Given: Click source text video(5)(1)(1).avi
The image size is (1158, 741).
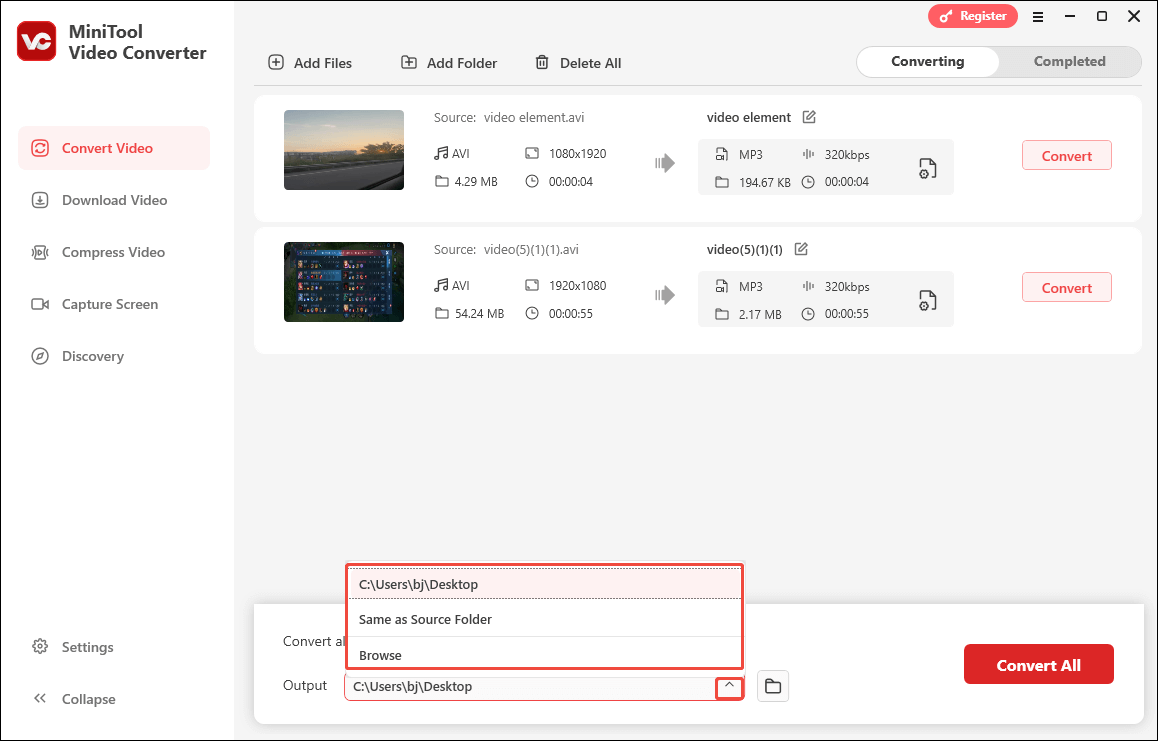Looking at the screenshot, I should click(531, 249).
